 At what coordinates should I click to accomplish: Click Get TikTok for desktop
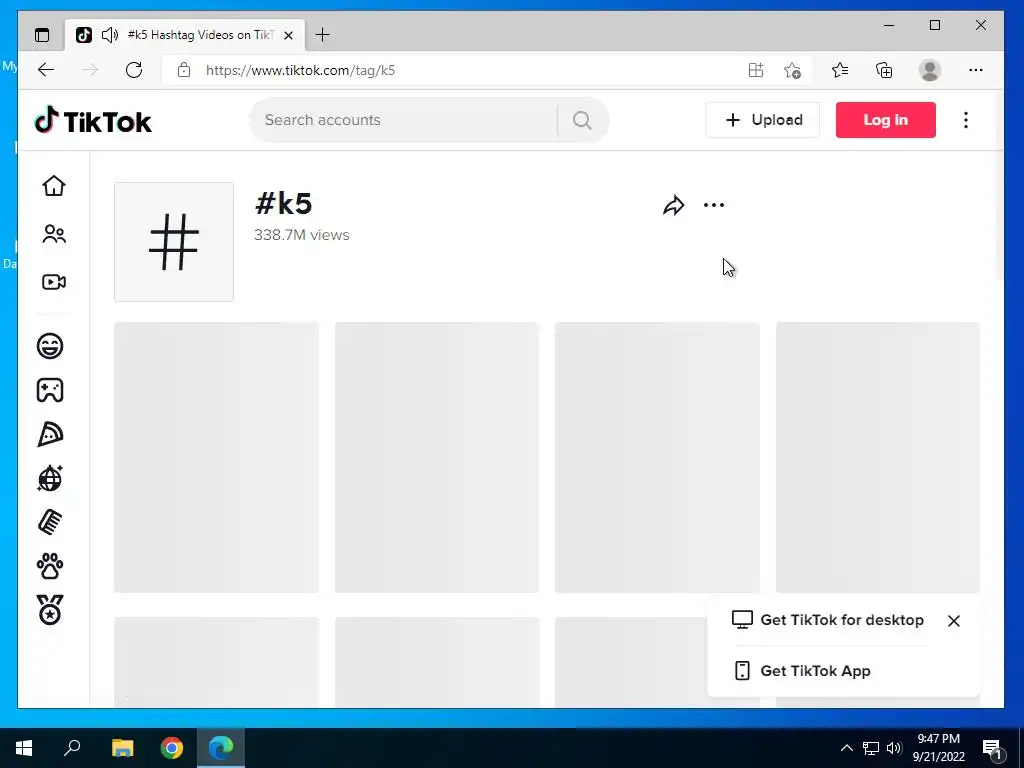coord(828,620)
